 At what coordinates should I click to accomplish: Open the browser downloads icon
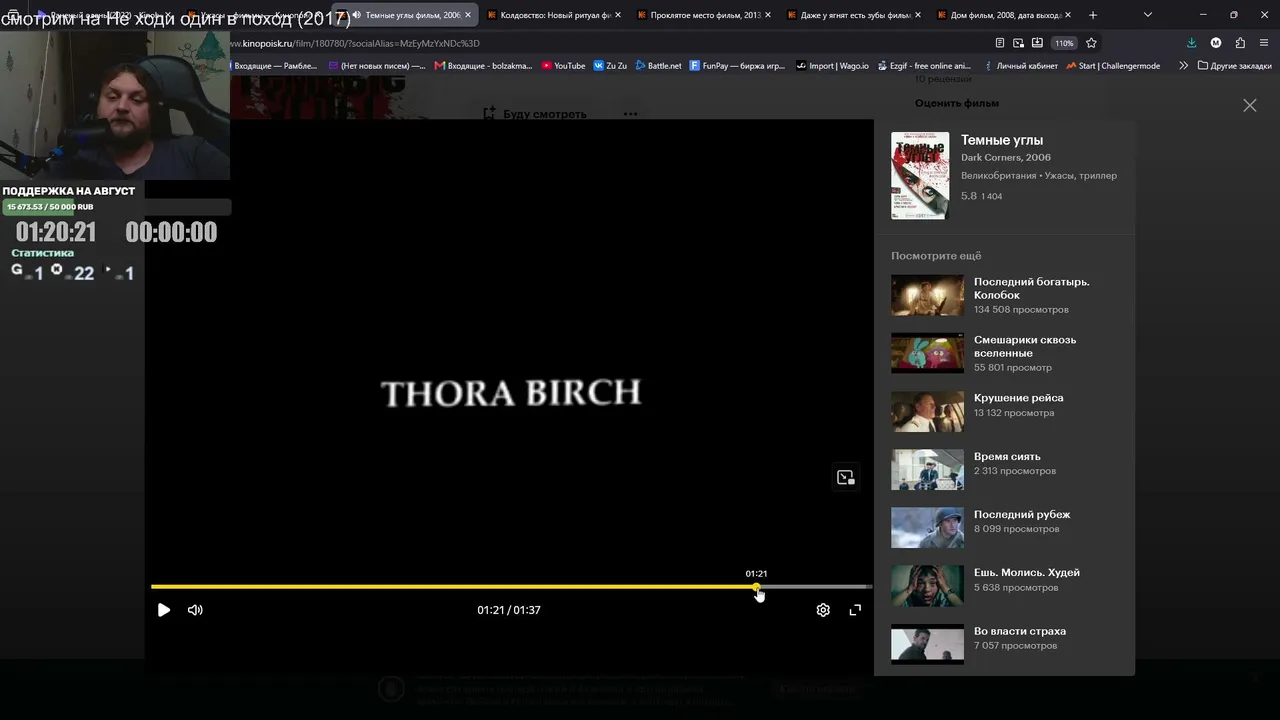click(1191, 43)
